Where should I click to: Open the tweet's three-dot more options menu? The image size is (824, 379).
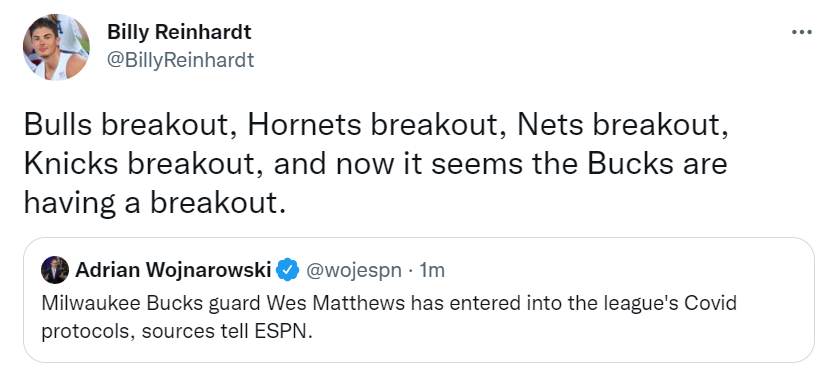coord(801,33)
